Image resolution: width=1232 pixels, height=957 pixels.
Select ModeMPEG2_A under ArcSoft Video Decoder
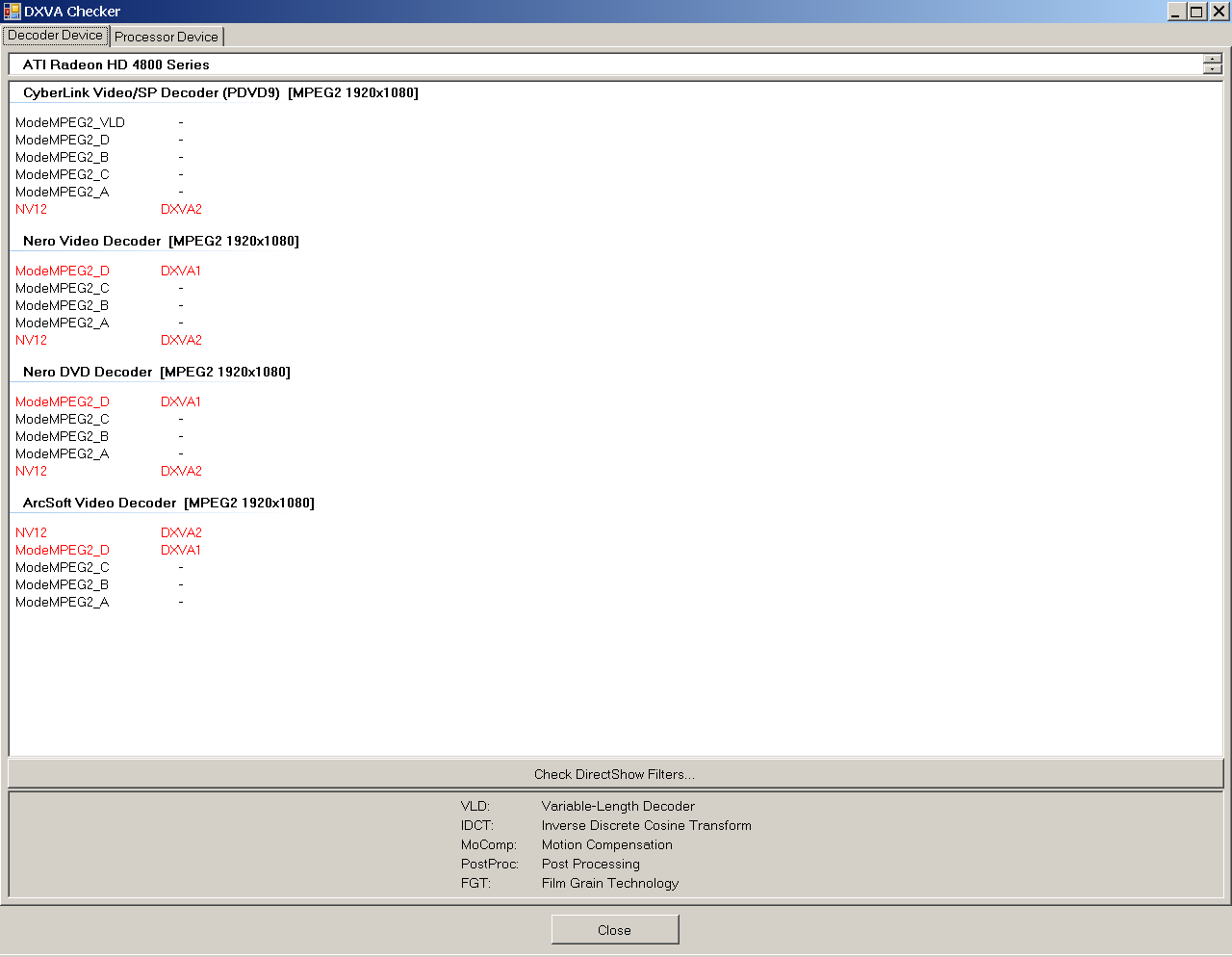pos(63,603)
